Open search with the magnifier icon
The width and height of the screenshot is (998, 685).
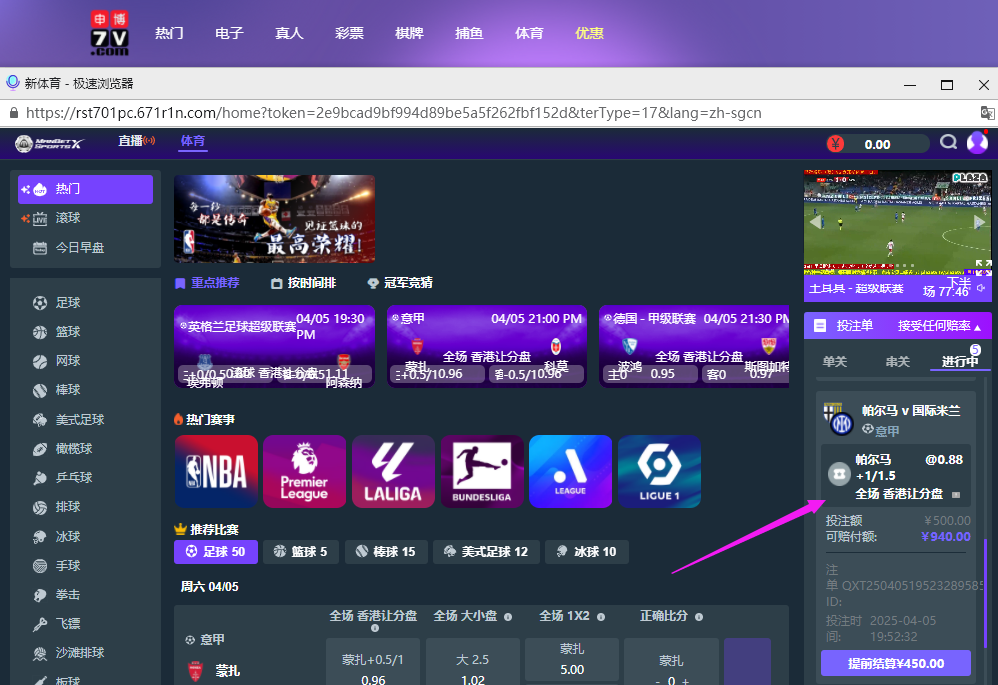[947, 142]
